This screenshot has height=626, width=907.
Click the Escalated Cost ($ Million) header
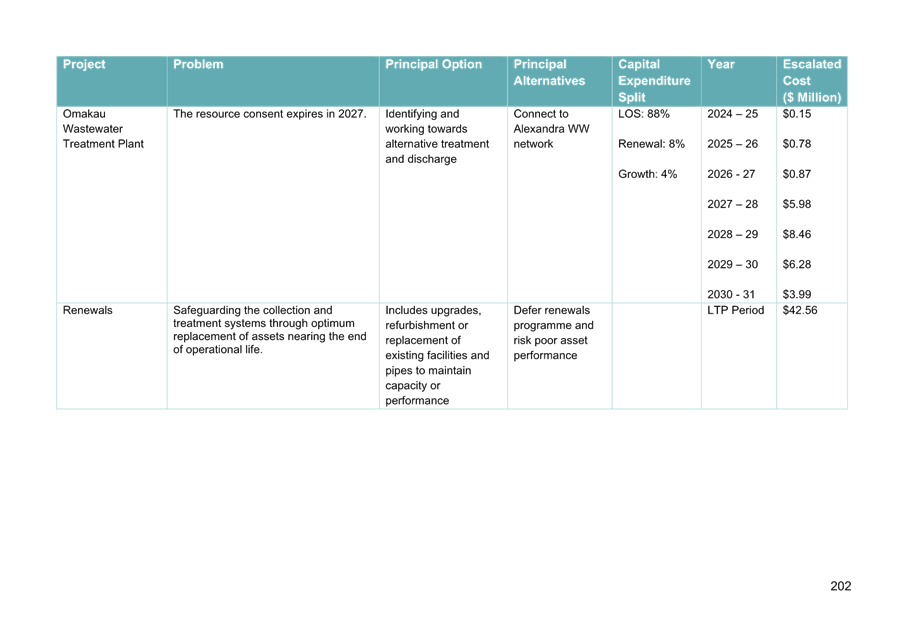click(811, 81)
